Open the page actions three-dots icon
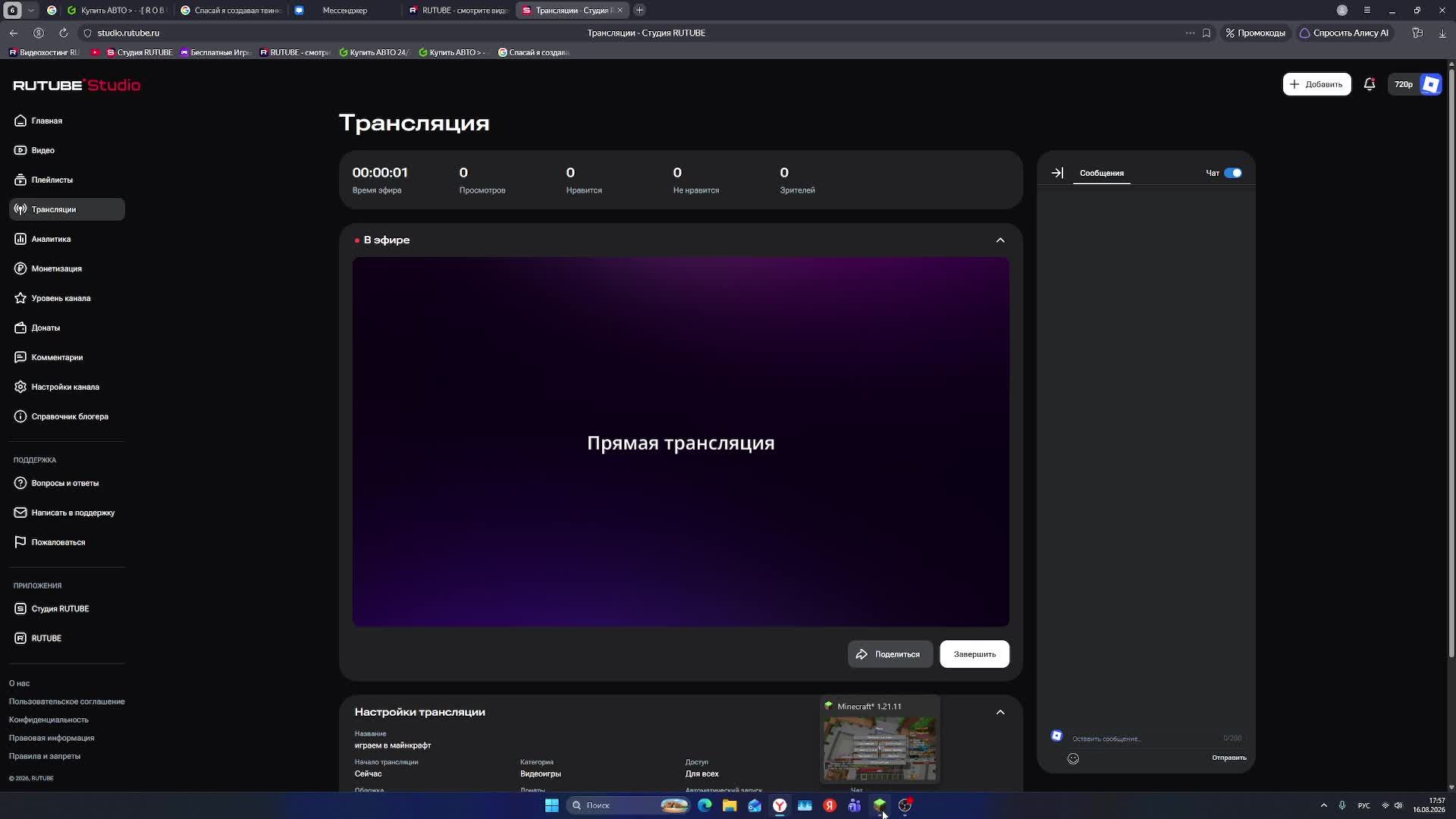Viewport: 1456px width, 819px height. (x=1190, y=33)
